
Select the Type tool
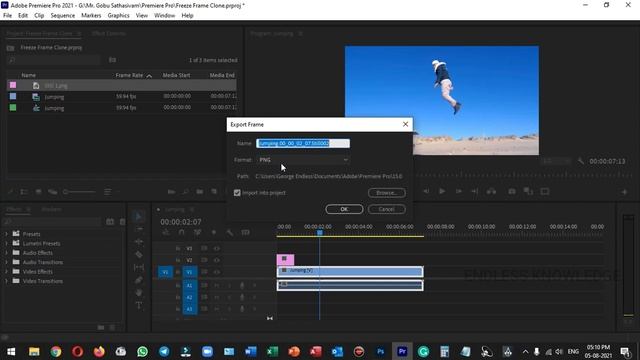pos(139,305)
